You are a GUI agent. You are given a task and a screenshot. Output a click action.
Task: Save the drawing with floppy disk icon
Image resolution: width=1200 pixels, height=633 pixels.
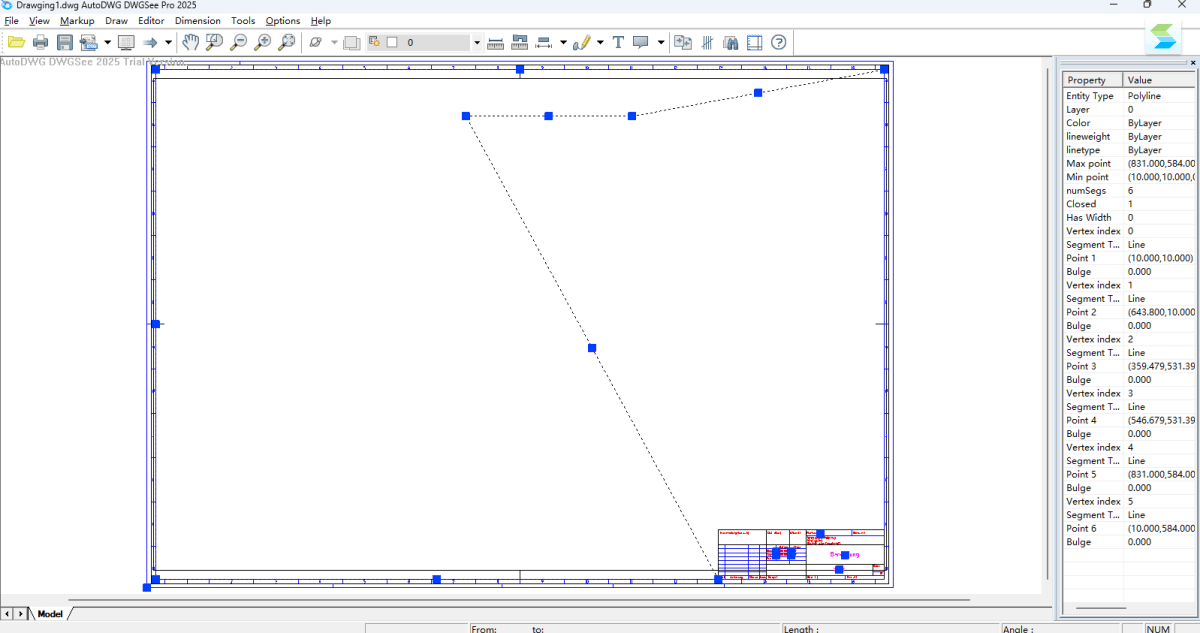click(65, 42)
